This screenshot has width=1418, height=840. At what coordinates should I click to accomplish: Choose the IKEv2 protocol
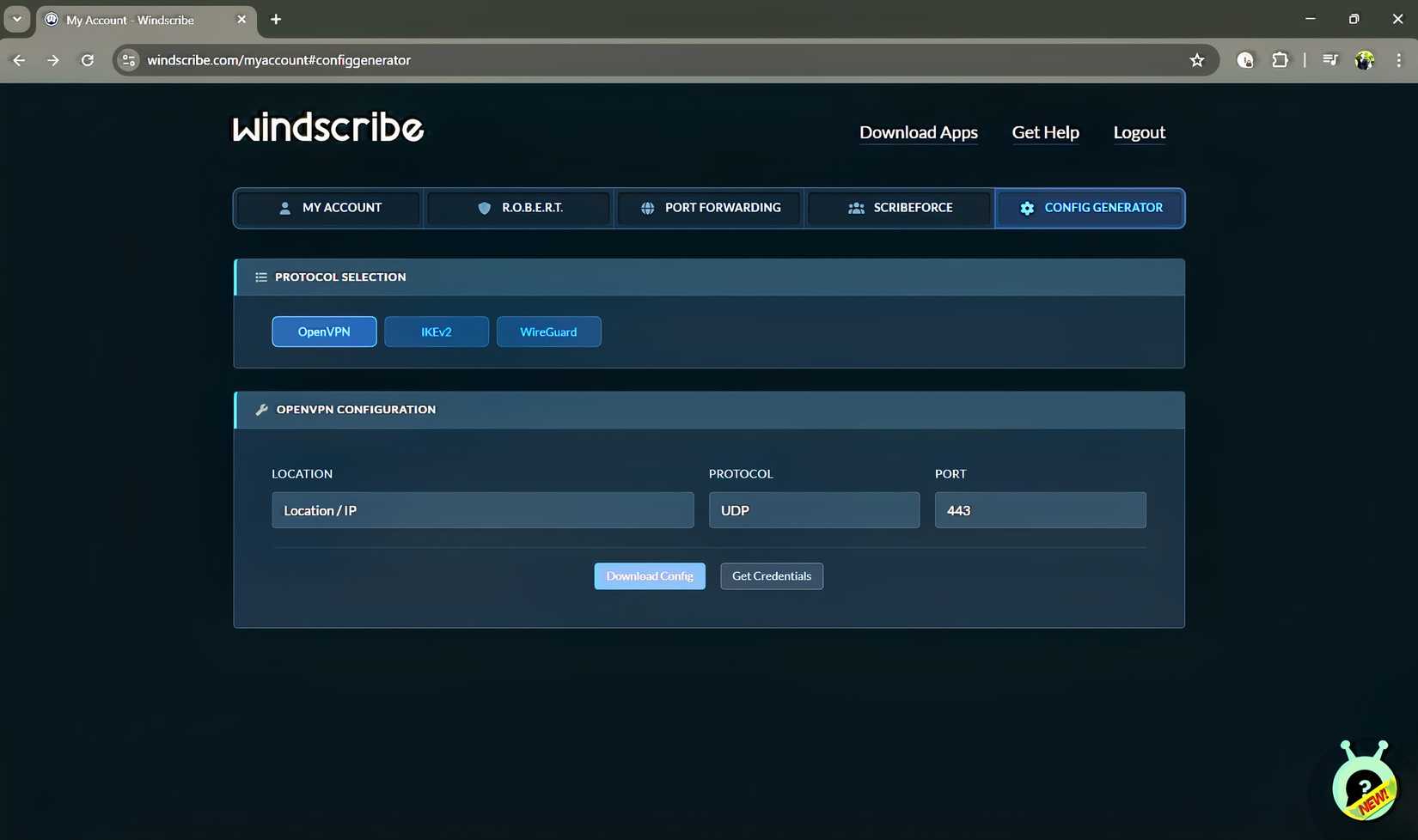click(437, 332)
